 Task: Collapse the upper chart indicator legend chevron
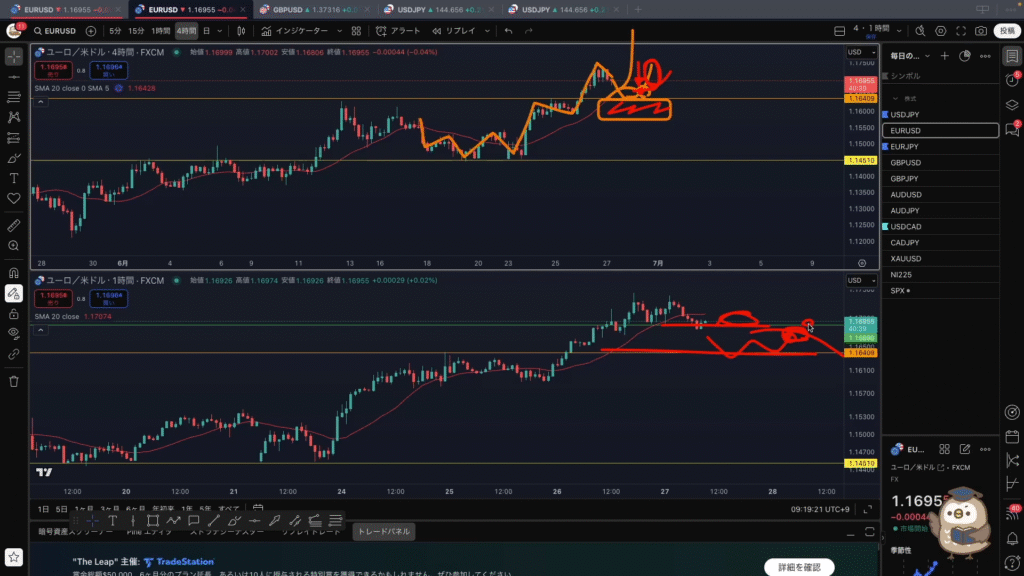pos(40,102)
